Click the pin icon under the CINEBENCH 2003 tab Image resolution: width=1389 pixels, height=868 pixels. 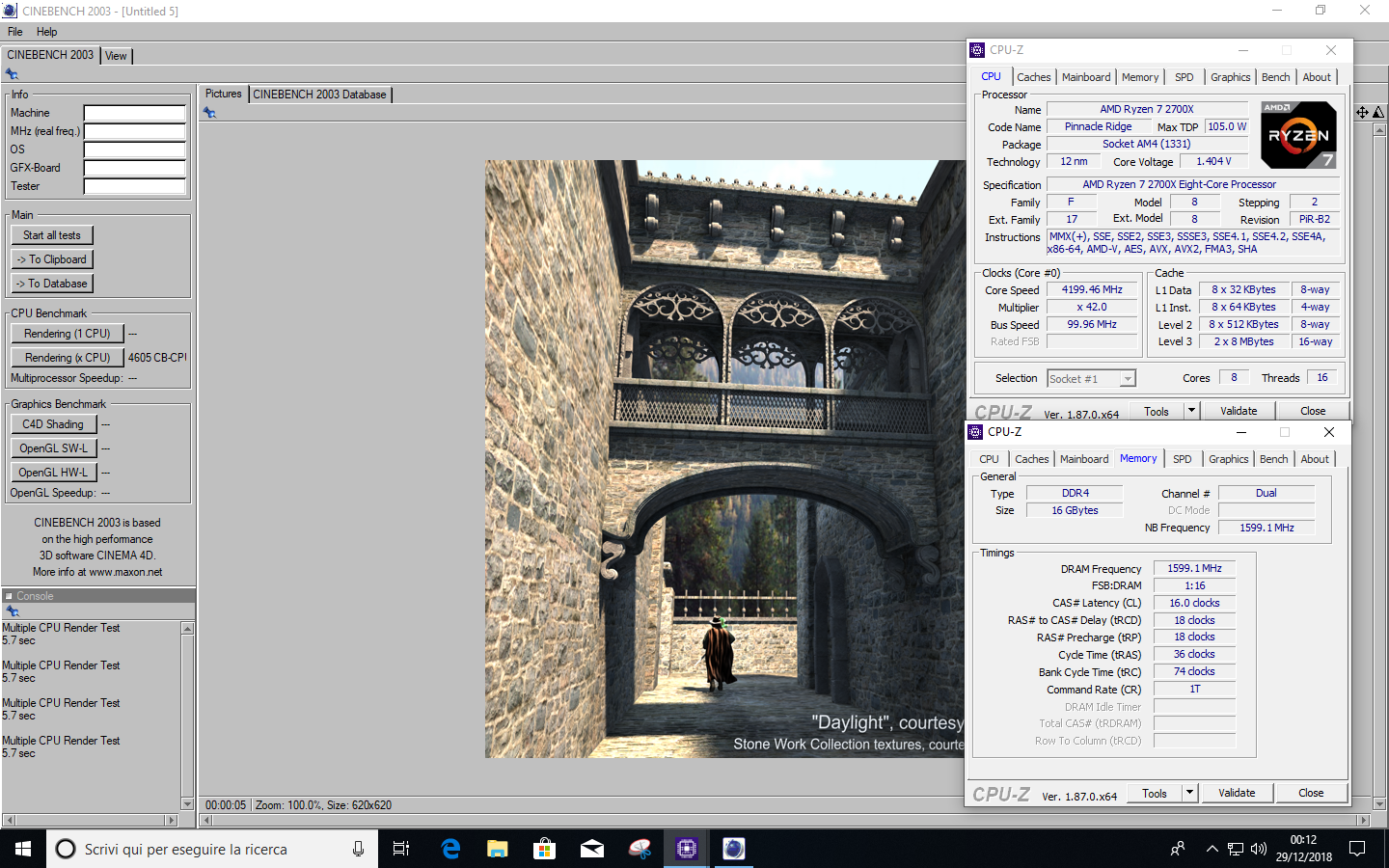click(x=12, y=74)
